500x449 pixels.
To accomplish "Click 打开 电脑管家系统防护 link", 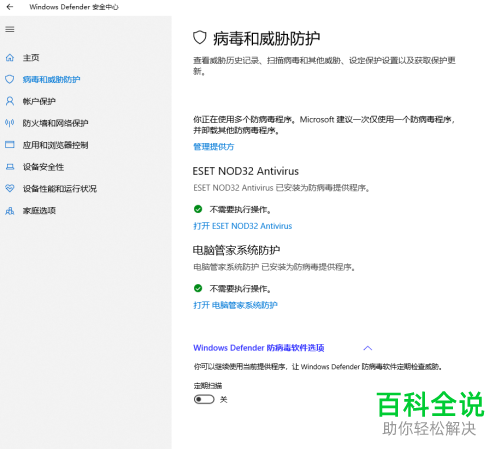I will pos(235,305).
